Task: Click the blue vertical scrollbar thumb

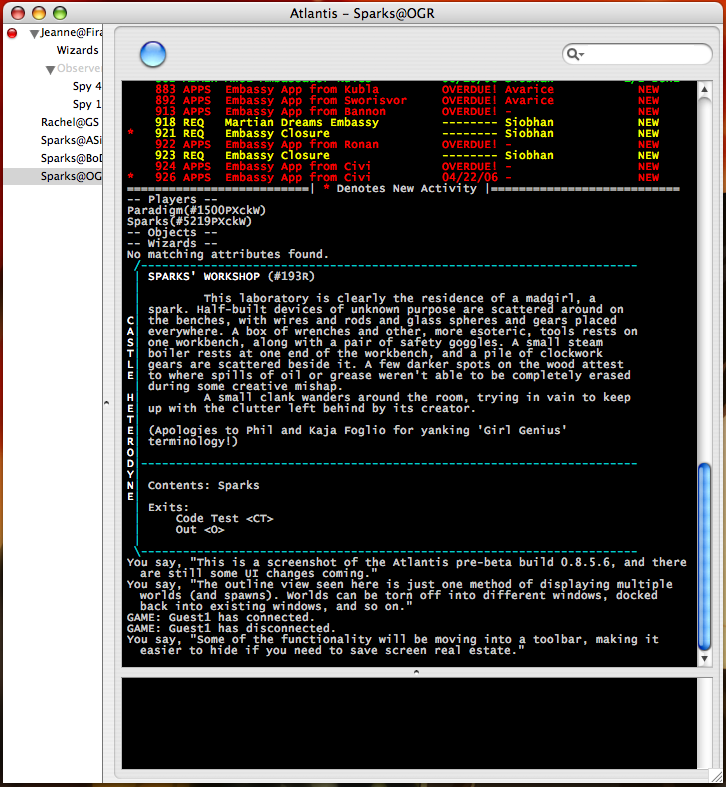Action: point(704,556)
